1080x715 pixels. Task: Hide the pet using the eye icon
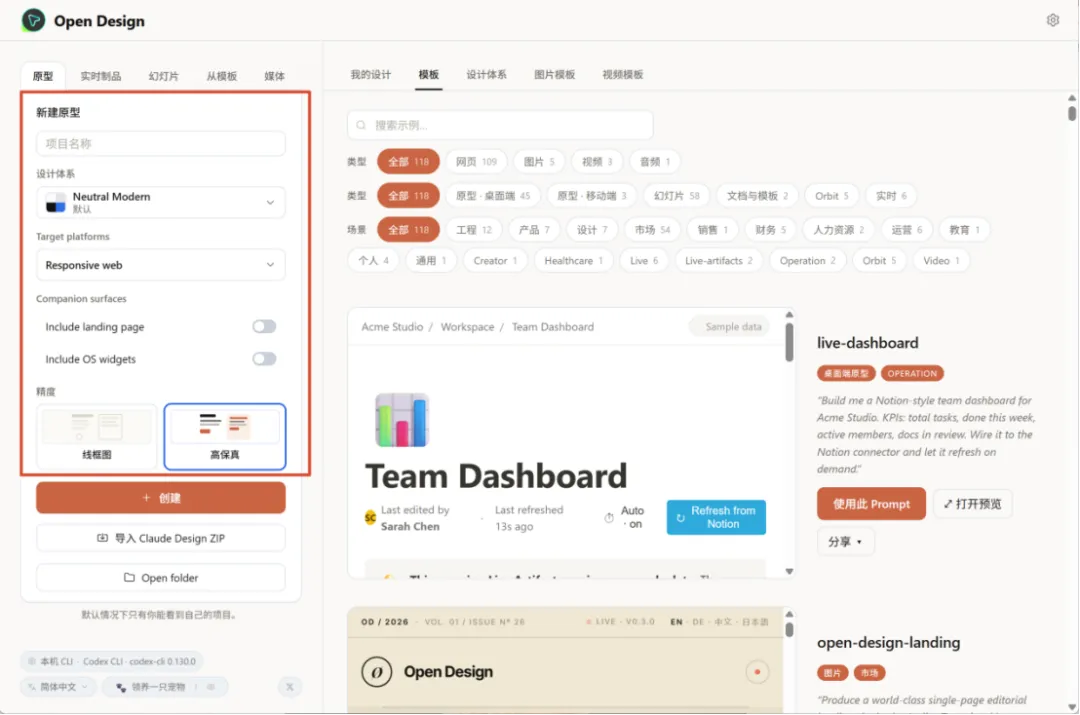click(x=211, y=687)
